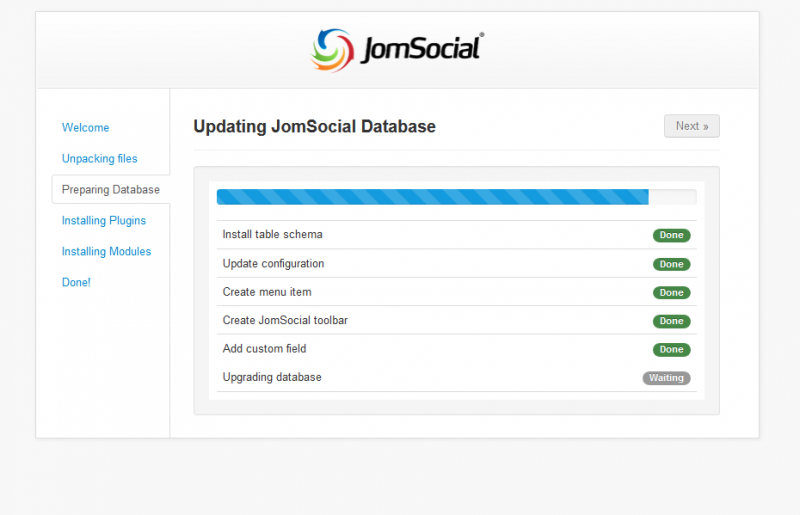Open the Installing Modules step
Screen dimensions: 800x515
click(106, 252)
